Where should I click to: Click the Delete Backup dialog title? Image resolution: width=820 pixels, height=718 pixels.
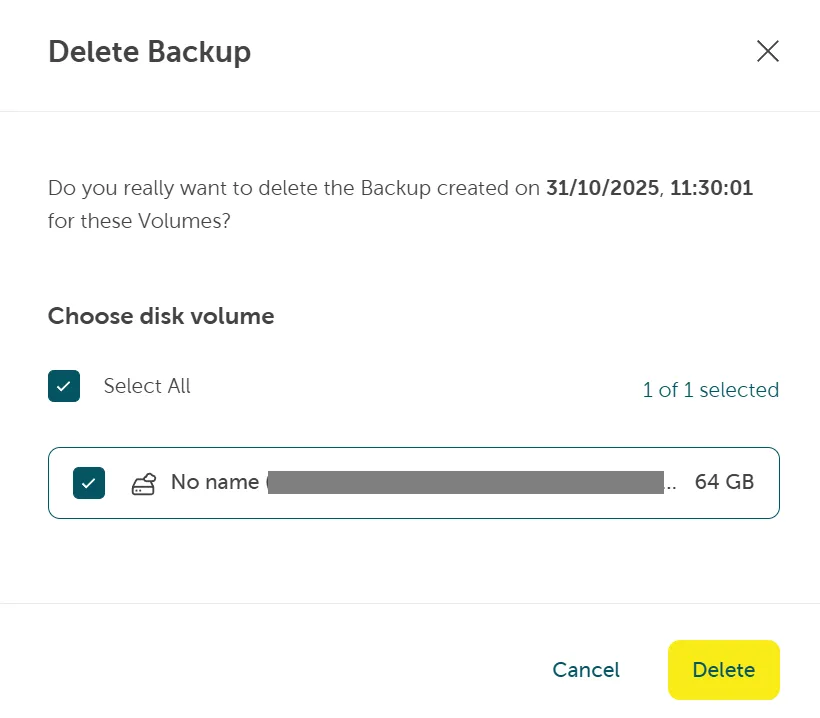(x=149, y=51)
